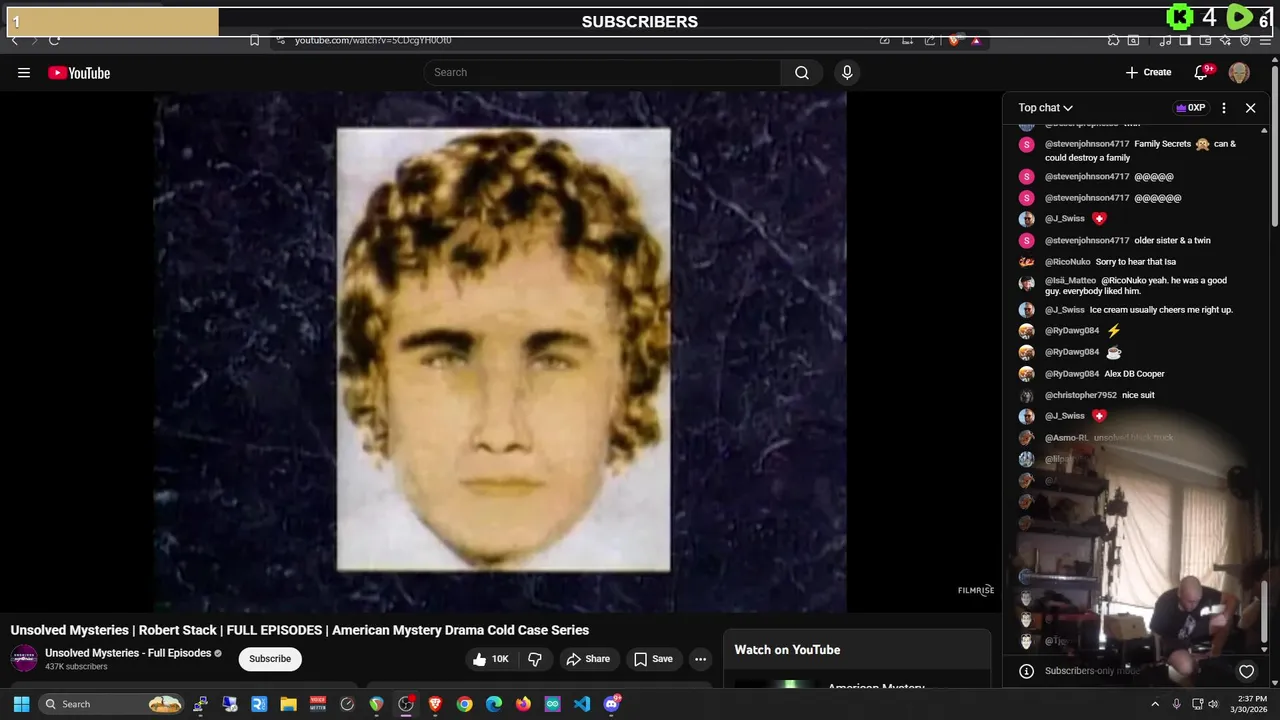Click username @christopher7952 in chat
The height and width of the screenshot is (720, 1280).
(1081, 395)
